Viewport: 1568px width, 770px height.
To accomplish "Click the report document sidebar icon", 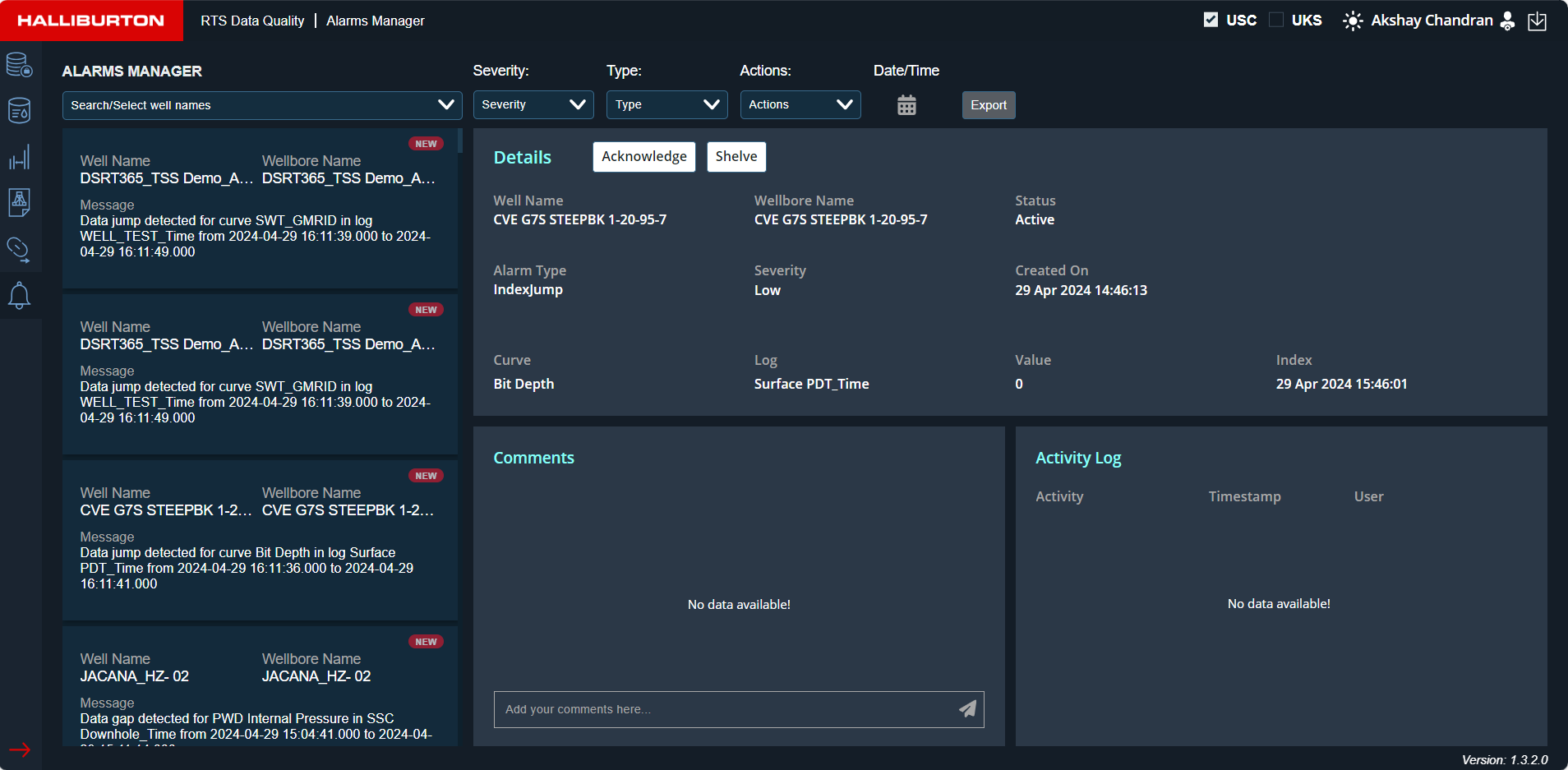I will pyautogui.click(x=19, y=202).
